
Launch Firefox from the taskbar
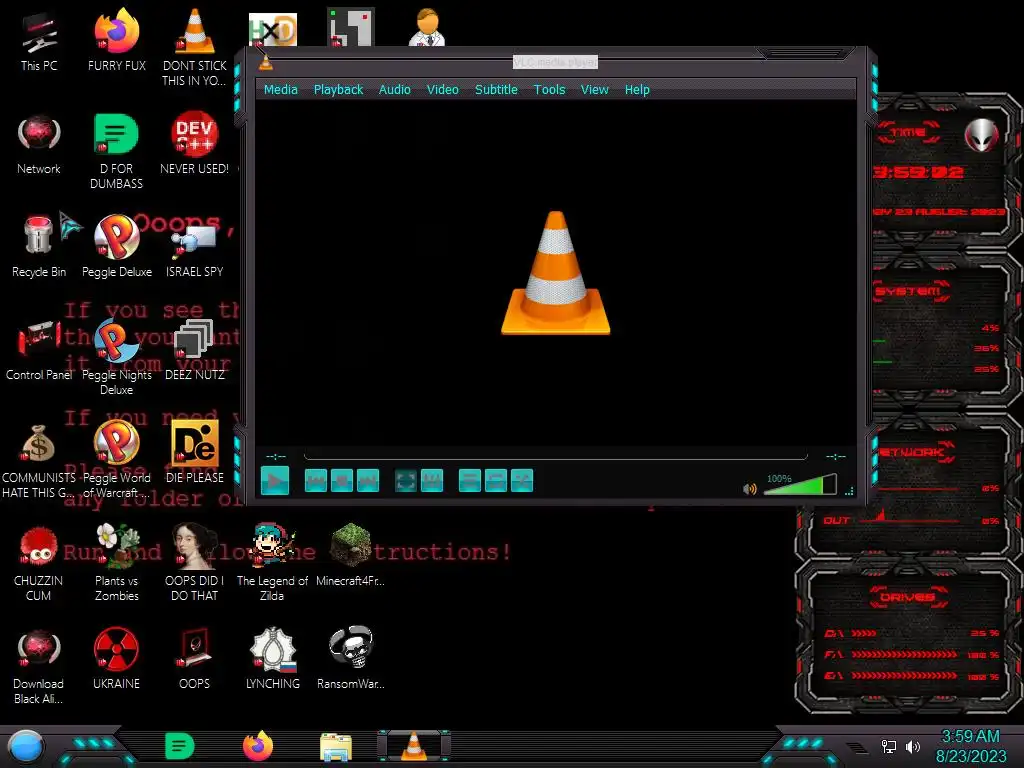258,746
